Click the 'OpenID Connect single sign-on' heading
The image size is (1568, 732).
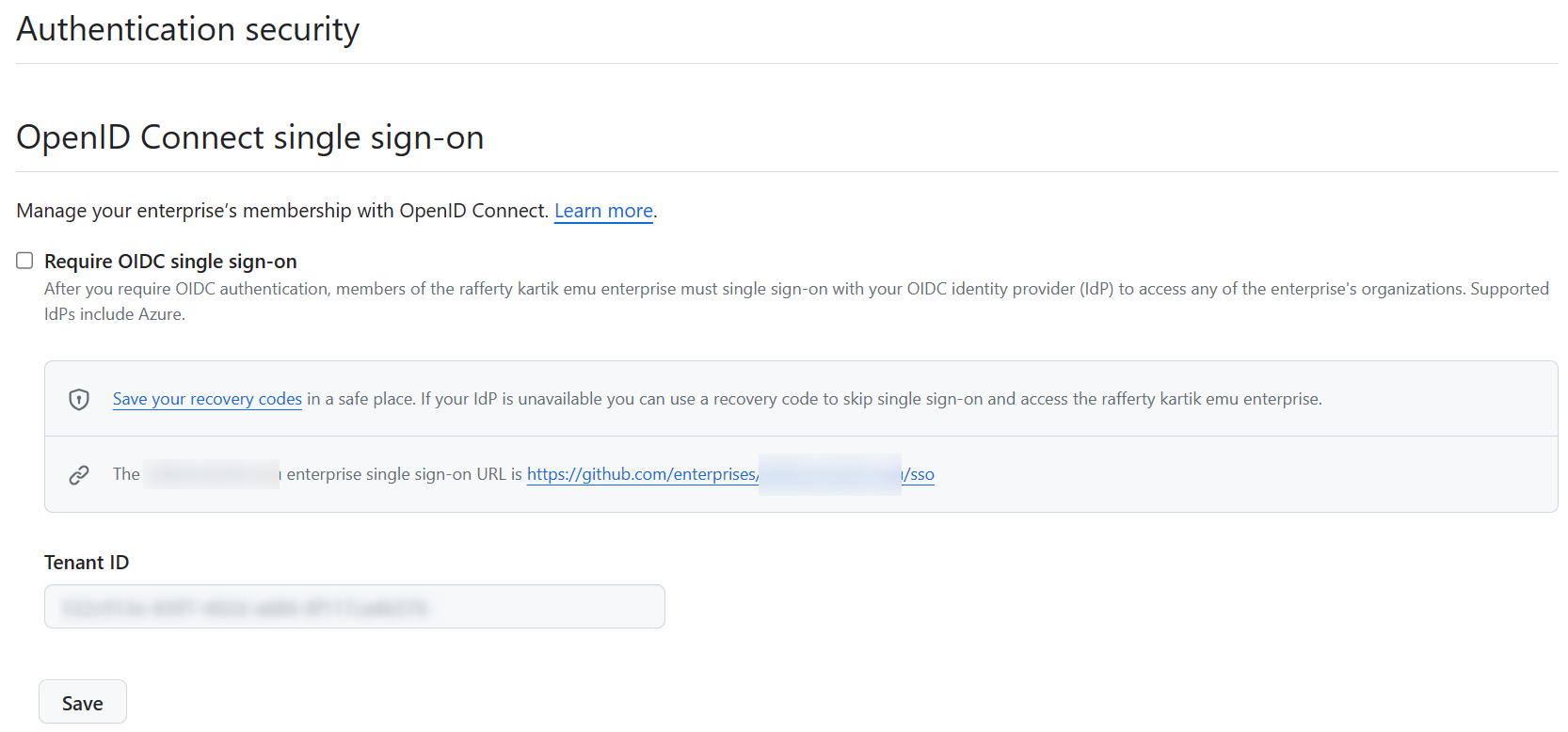click(250, 137)
